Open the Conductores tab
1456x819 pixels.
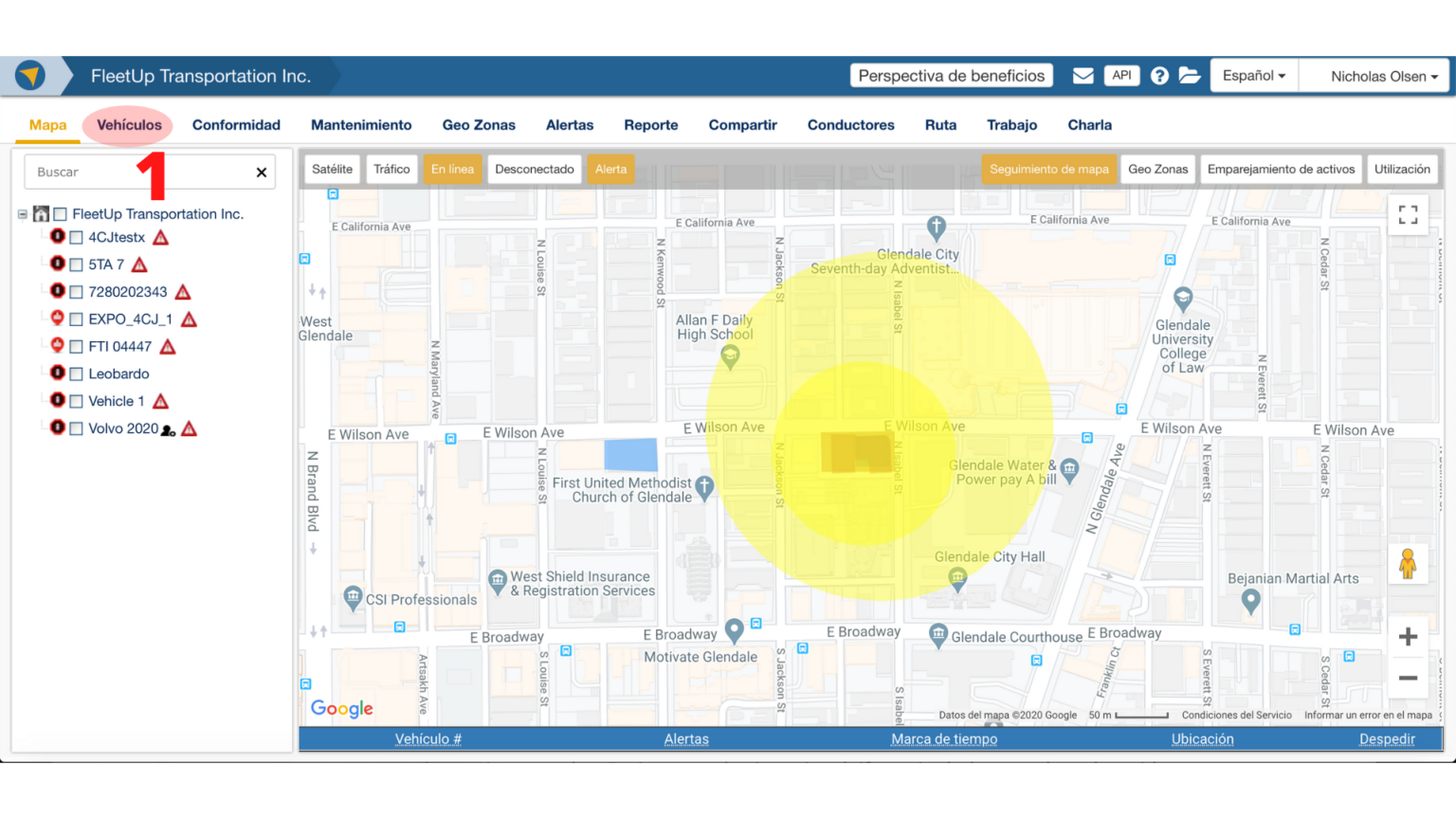pos(851,125)
